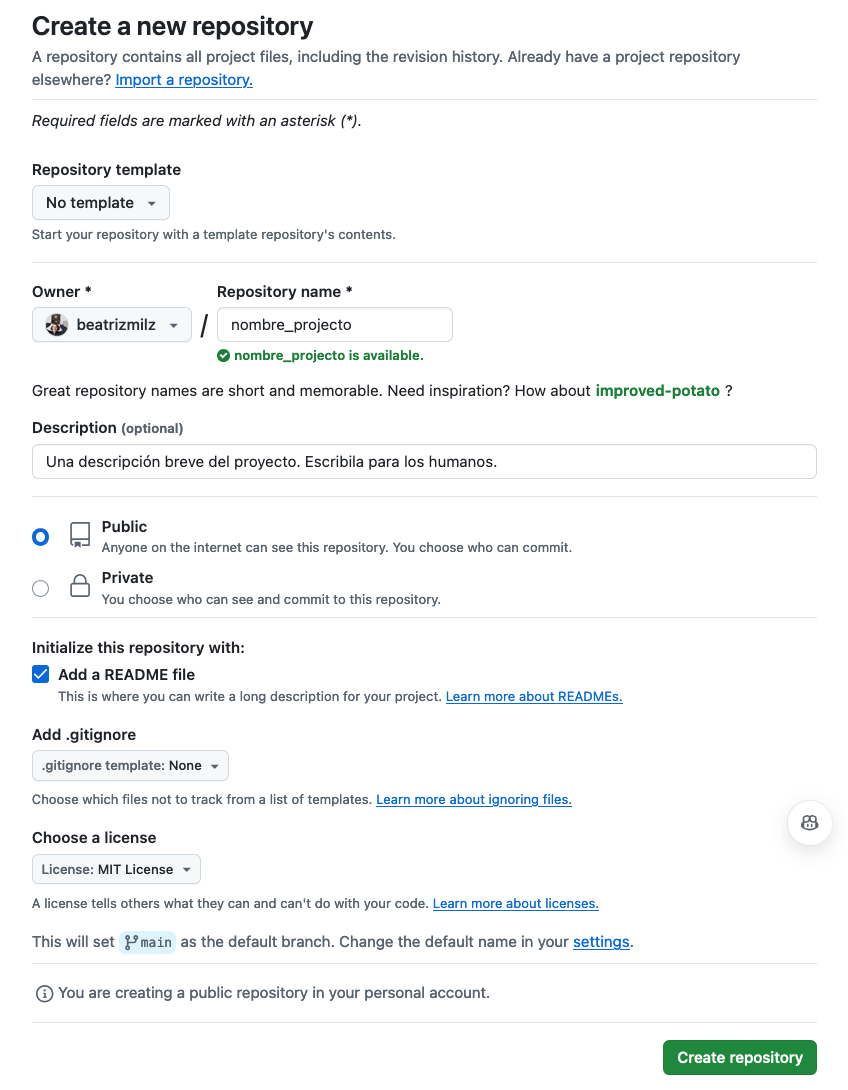This screenshot has height=1090, width=848.
Task: Select the Private visibility radio button
Action: click(40, 588)
